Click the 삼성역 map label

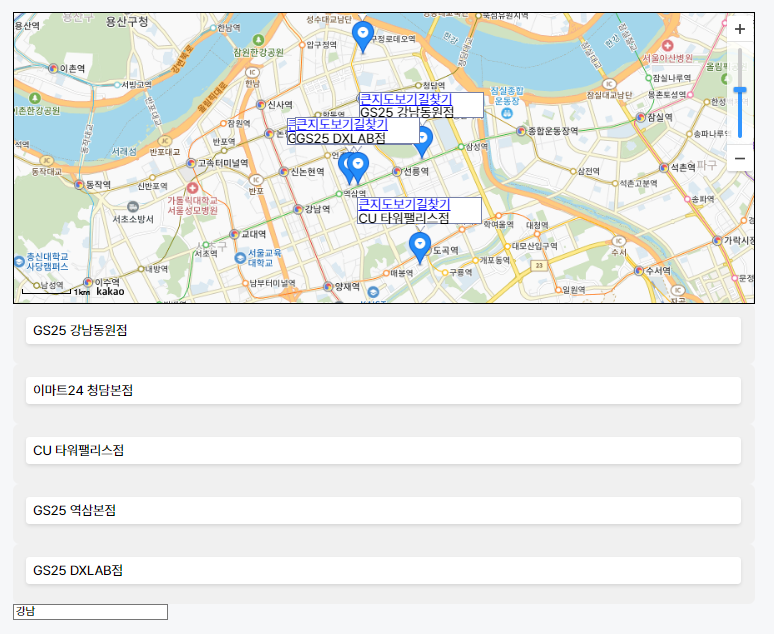click(x=477, y=147)
